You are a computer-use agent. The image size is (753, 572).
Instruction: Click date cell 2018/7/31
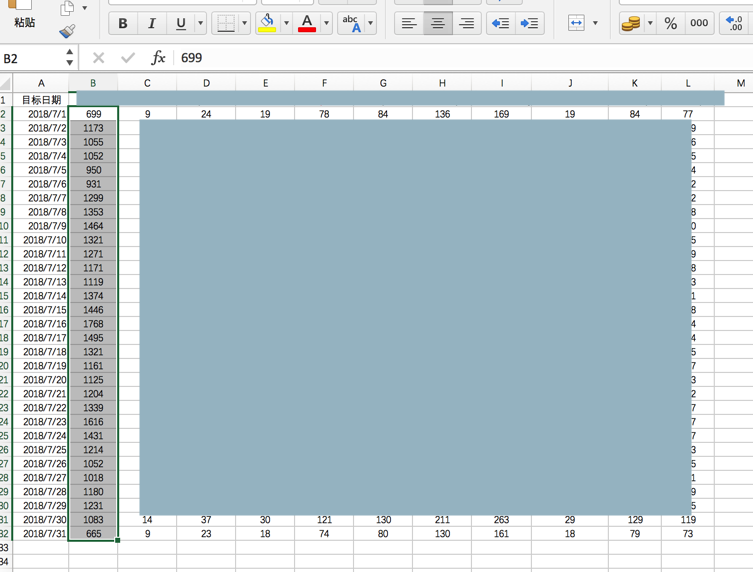[x=41, y=534]
